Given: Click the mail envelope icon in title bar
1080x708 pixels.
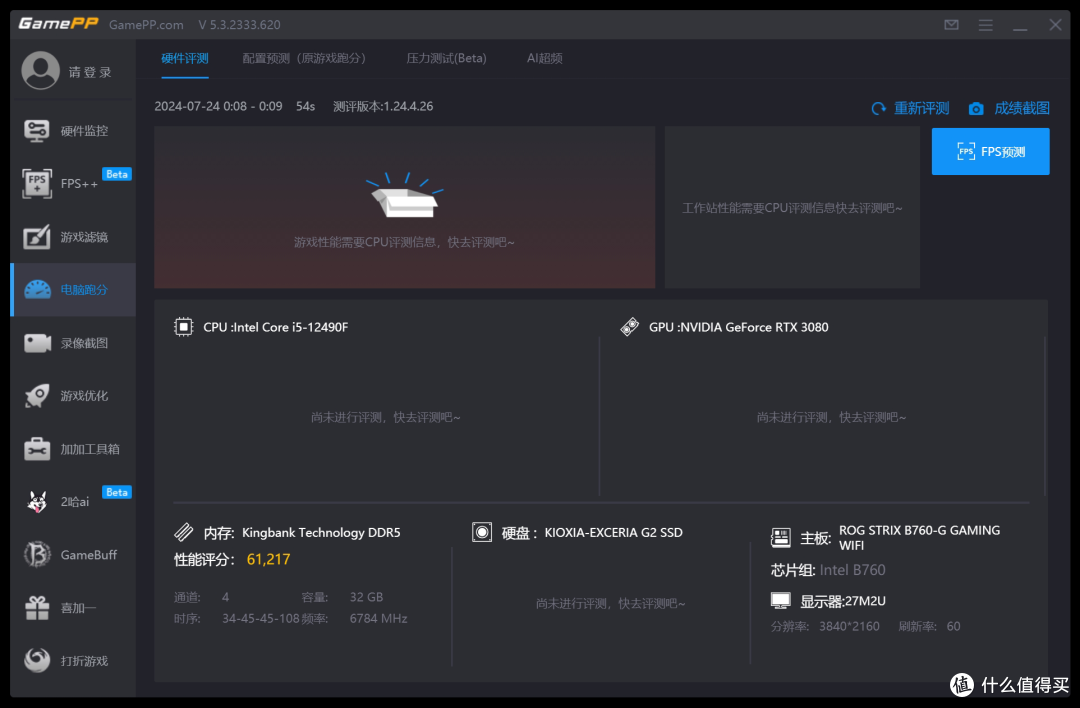Looking at the screenshot, I should 951,25.
